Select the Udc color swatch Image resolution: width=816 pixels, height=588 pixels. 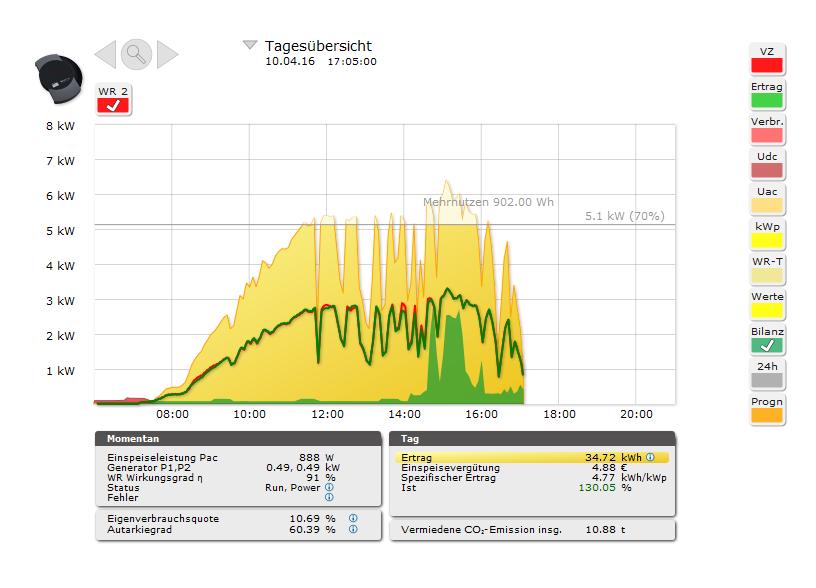coord(767,170)
